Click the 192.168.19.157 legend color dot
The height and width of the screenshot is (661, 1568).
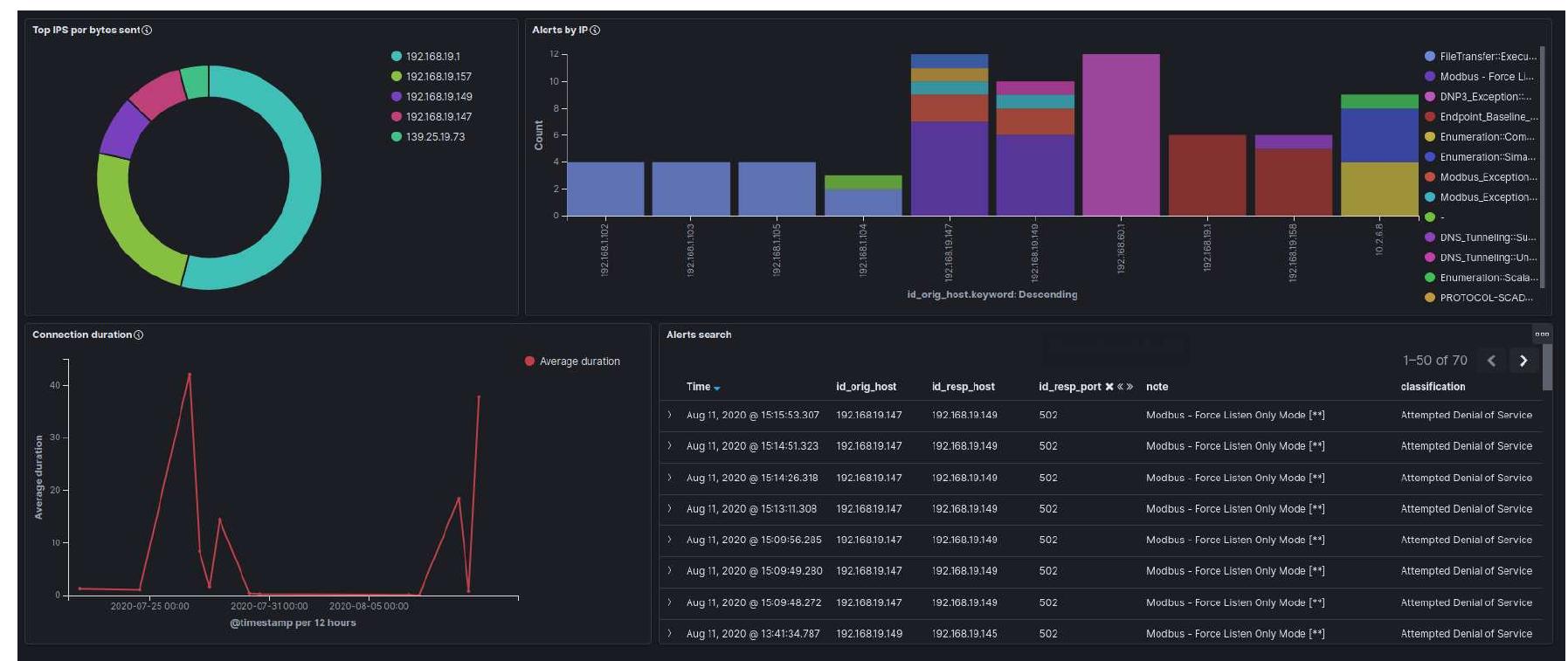pos(397,76)
